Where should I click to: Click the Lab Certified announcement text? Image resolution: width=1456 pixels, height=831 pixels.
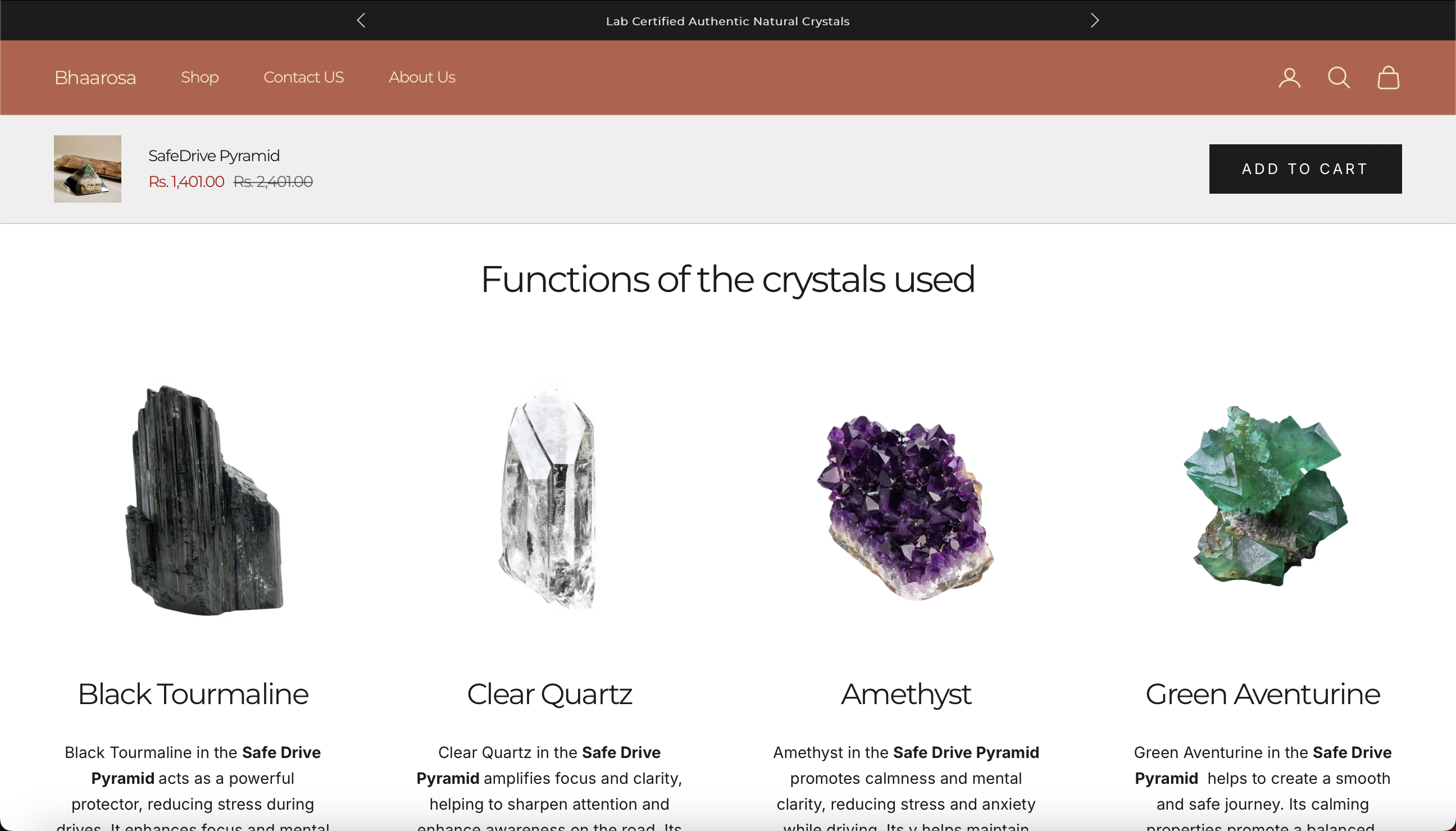(727, 21)
